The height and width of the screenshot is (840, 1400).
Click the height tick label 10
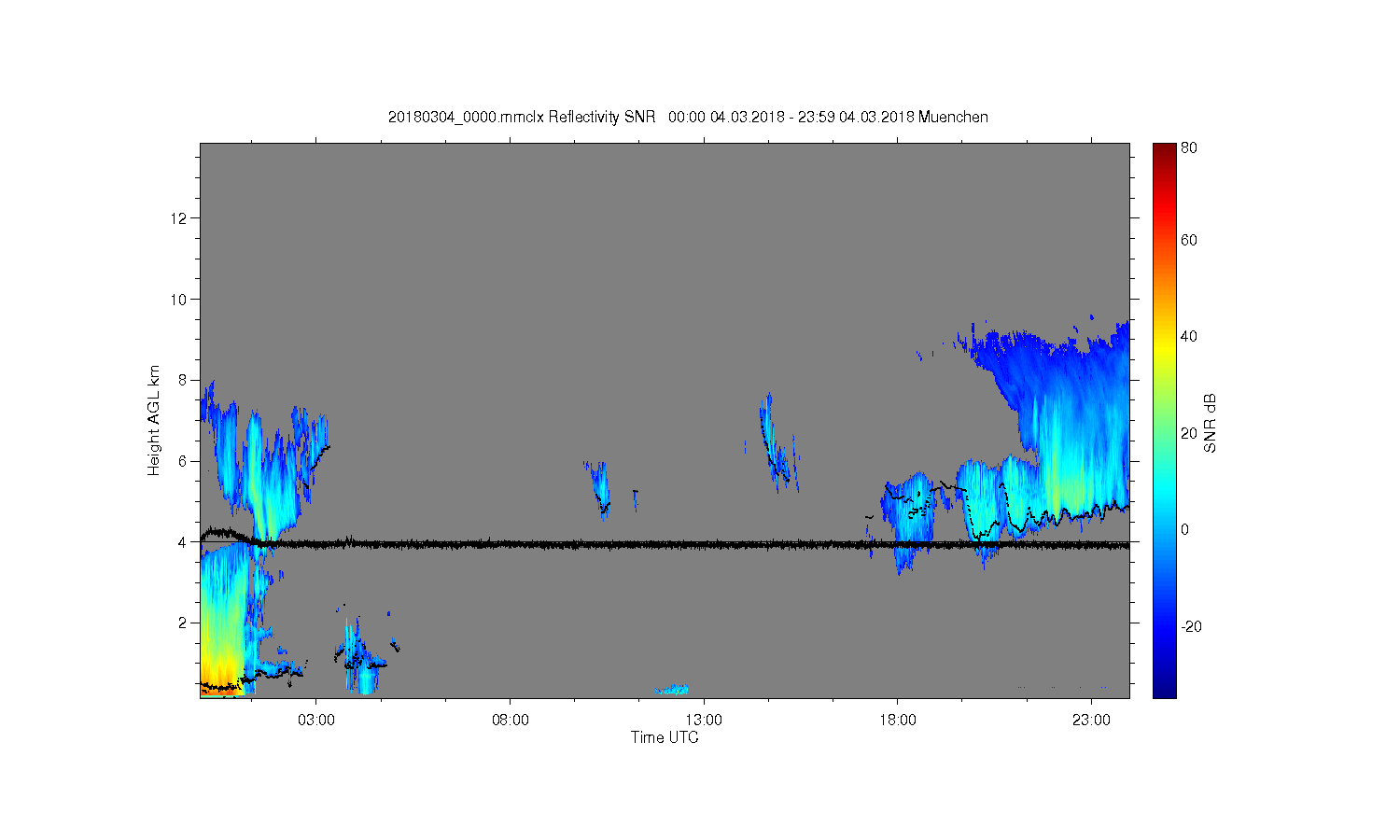click(179, 300)
